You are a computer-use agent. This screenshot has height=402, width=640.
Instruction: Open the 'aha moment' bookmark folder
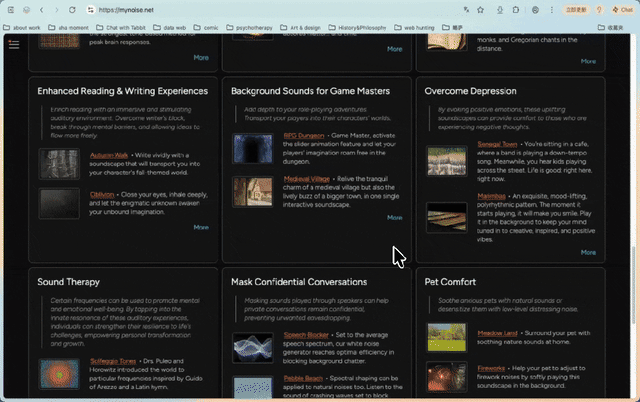pyautogui.click(x=68, y=28)
